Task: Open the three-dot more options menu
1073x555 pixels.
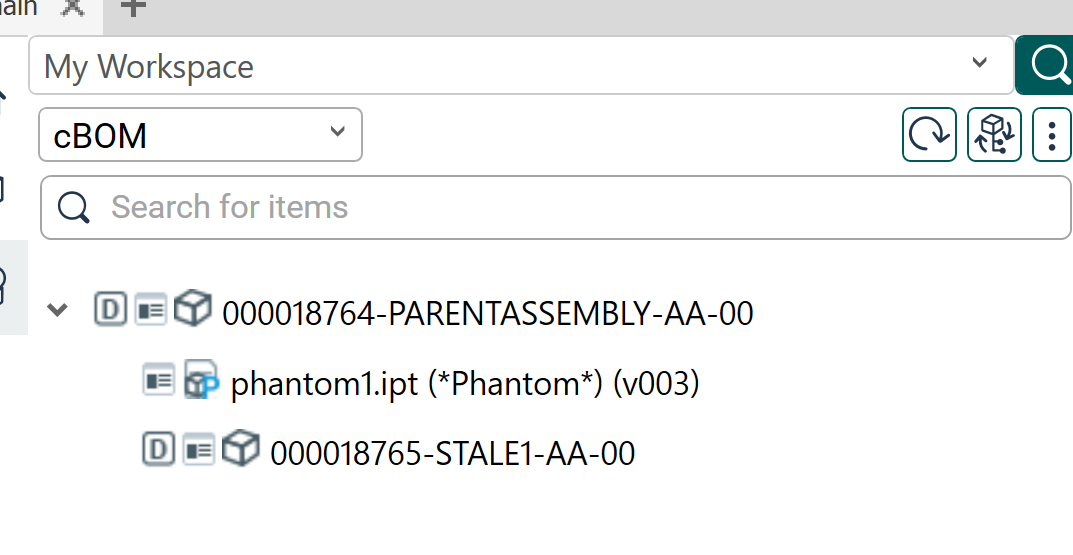Action: tap(1051, 135)
